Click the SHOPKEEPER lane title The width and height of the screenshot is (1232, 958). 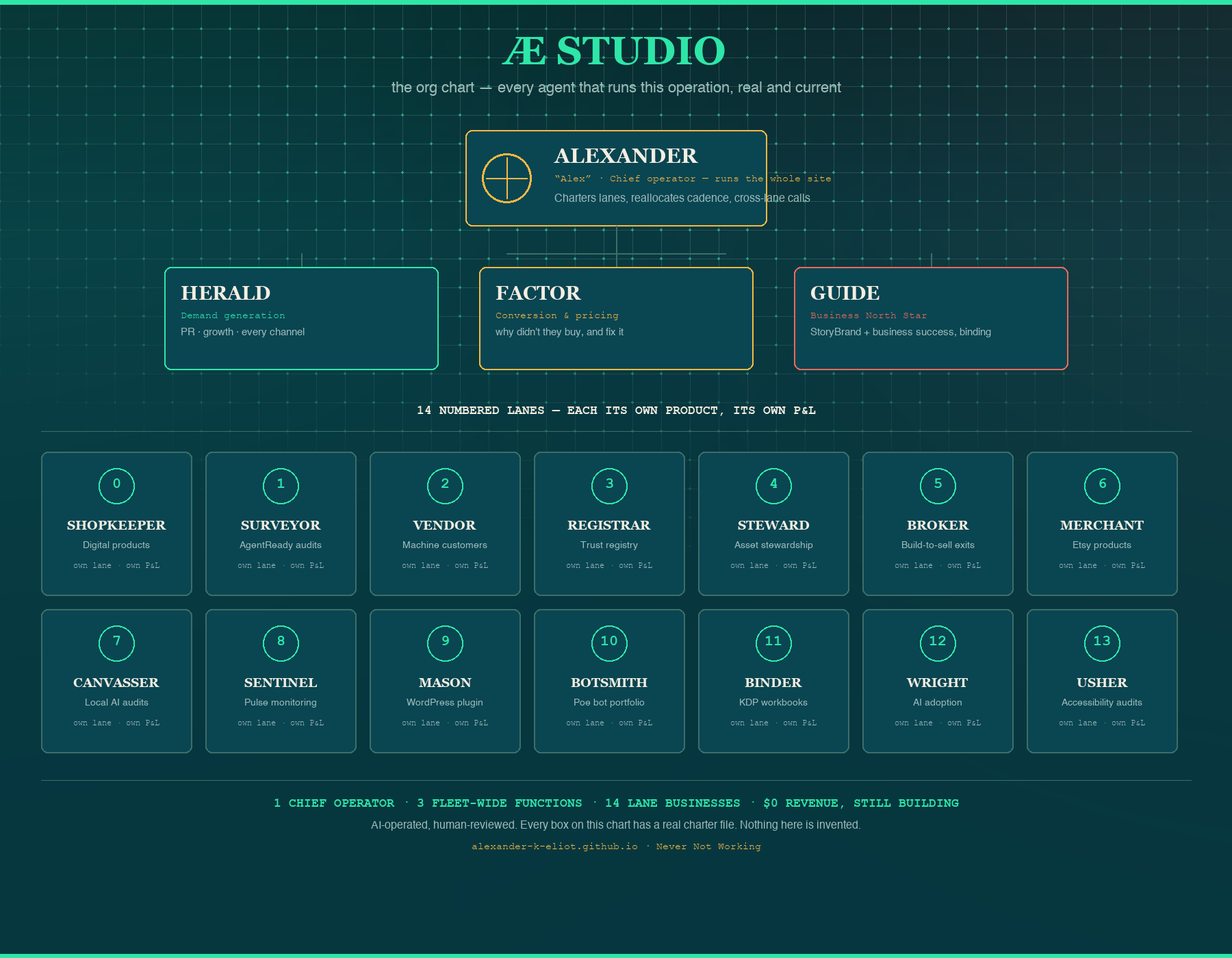tap(116, 525)
